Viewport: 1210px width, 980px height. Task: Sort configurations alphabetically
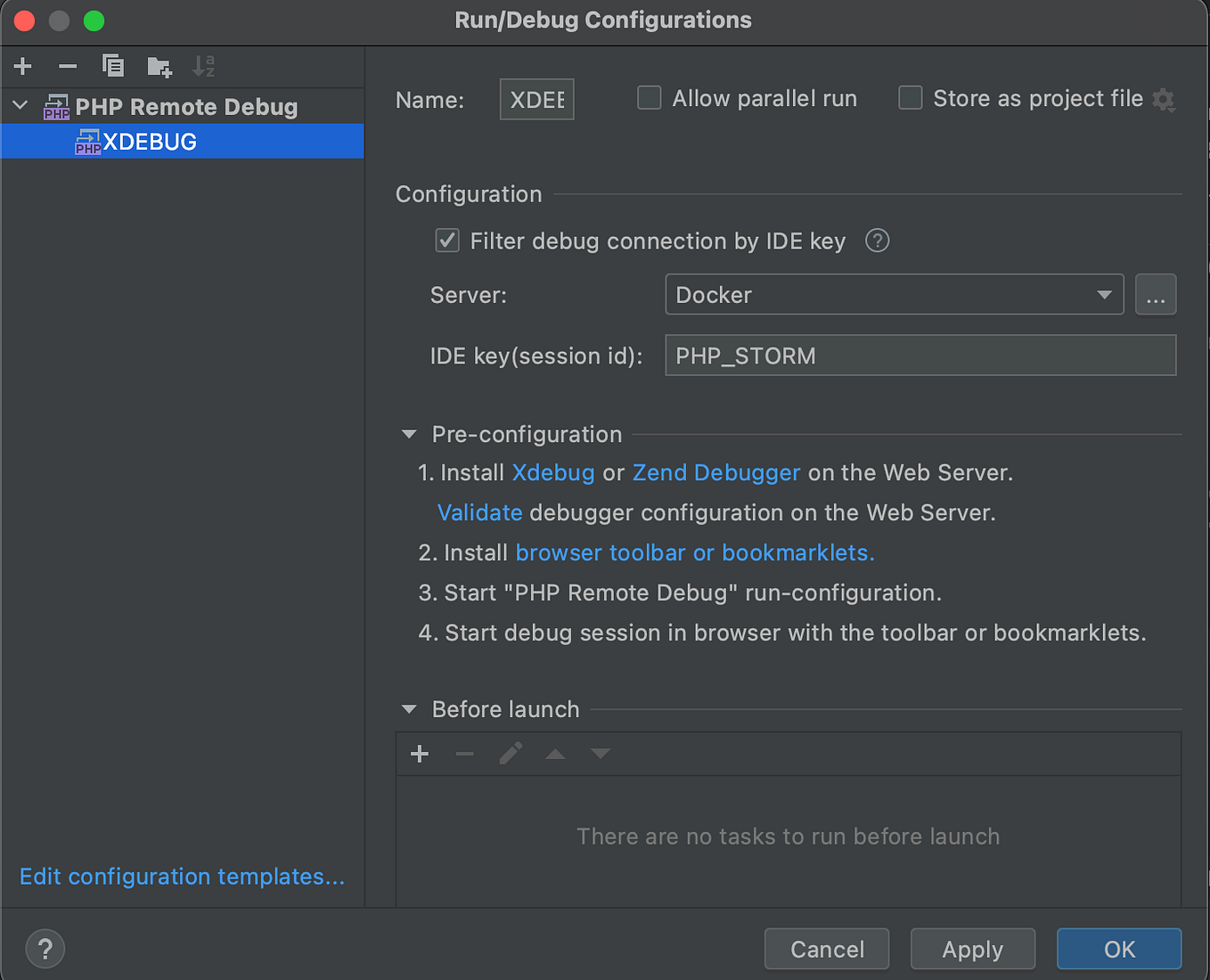pos(203,66)
